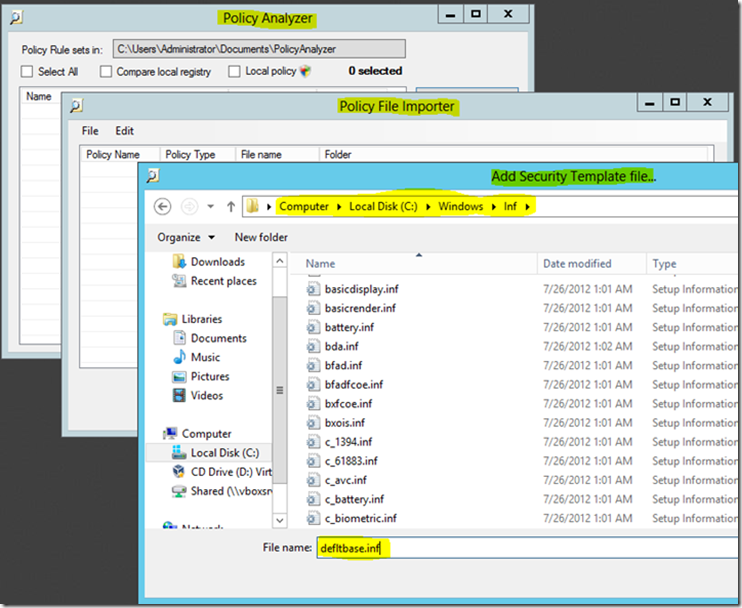The width and height of the screenshot is (742, 608).
Task: Click navigation pane scroll down arrow
Action: coord(280,520)
